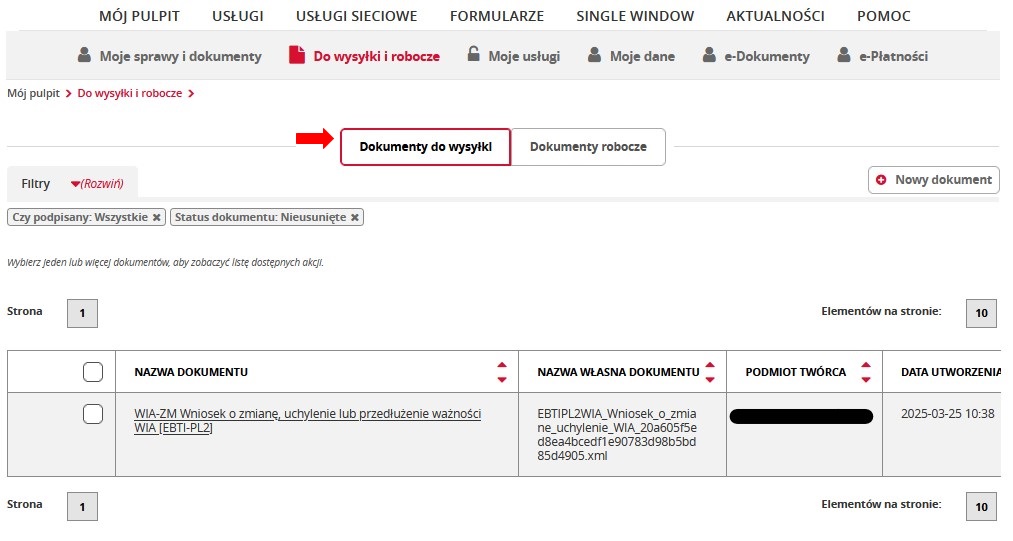Toggle the select-all checkbox in table header
1013x541 pixels.
click(93, 372)
